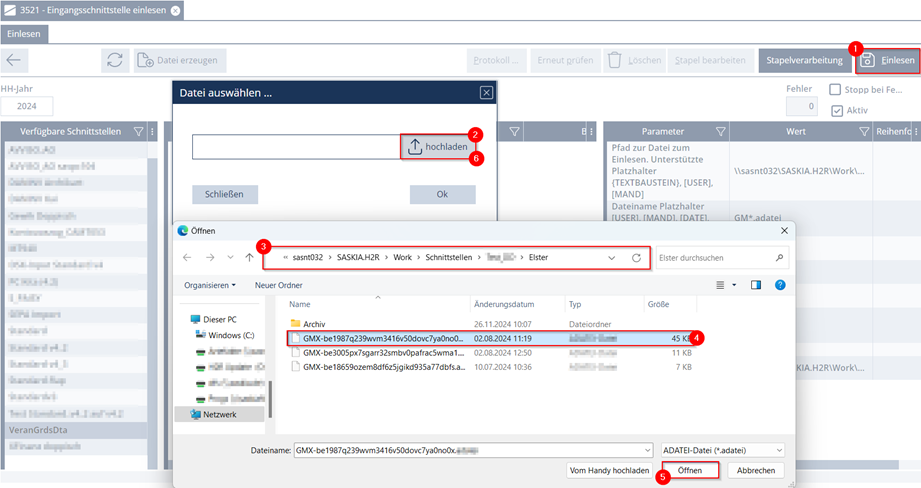The height and width of the screenshot is (488, 921).
Task: Go up one folder level in file dialog
Action: [249, 257]
